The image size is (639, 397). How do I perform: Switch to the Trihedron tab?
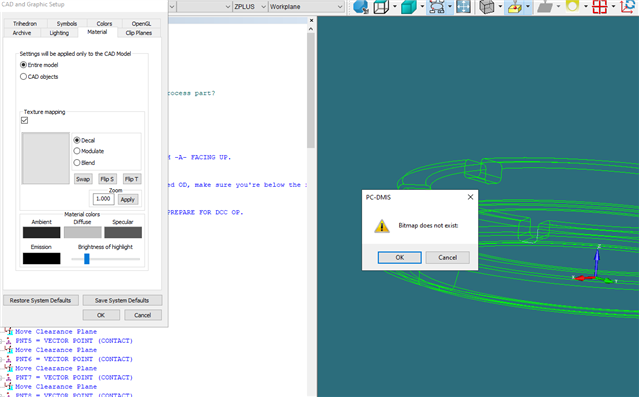tap(25, 24)
